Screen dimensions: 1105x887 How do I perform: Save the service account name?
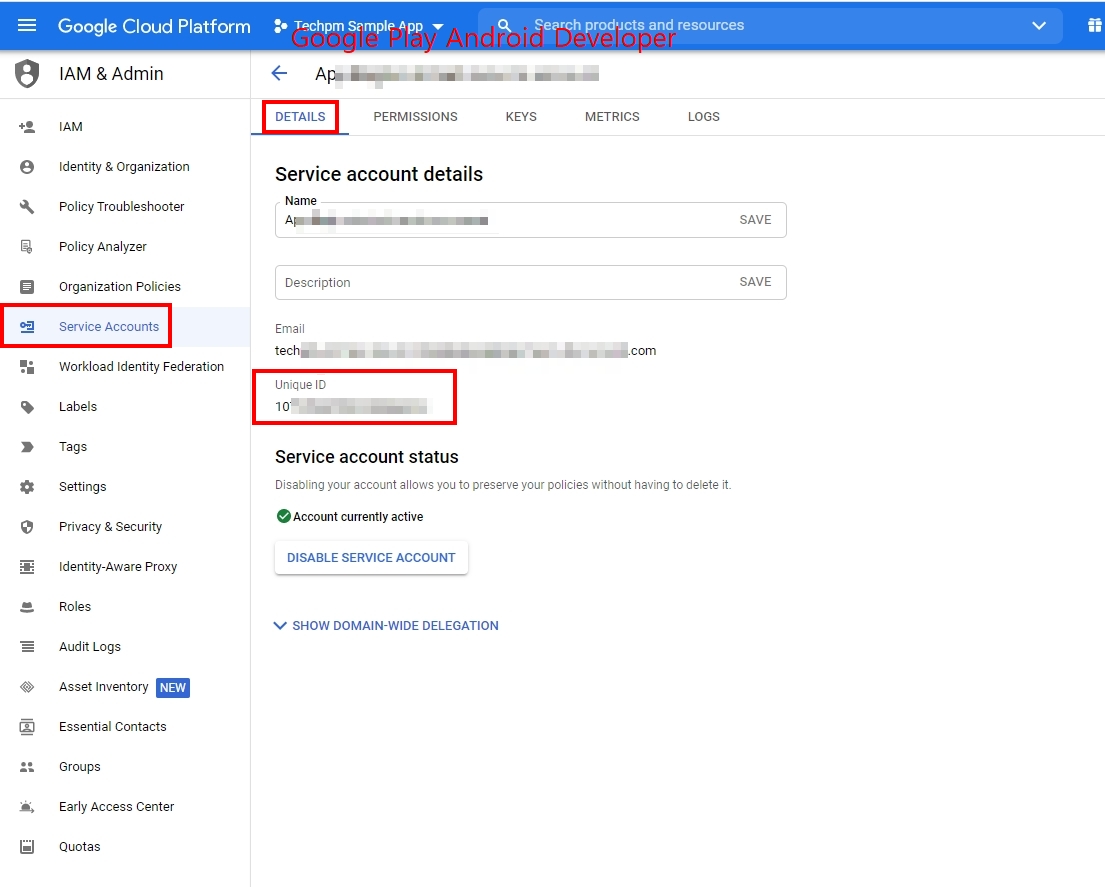pyautogui.click(x=755, y=220)
